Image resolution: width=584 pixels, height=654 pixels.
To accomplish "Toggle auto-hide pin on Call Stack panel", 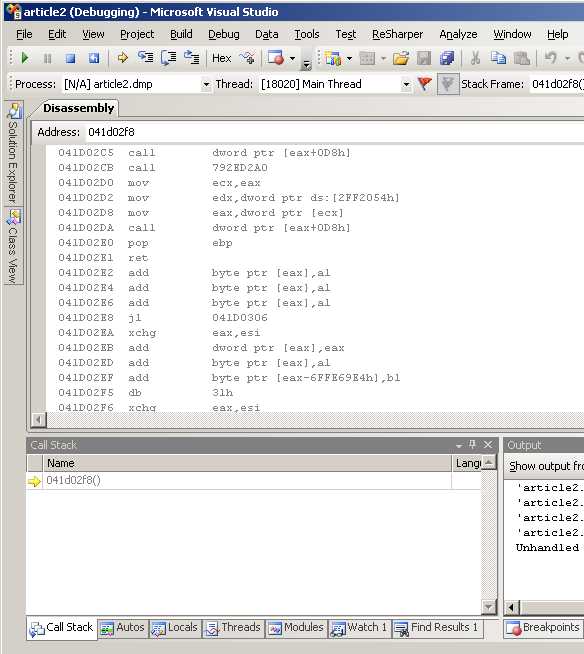I will (x=473, y=445).
